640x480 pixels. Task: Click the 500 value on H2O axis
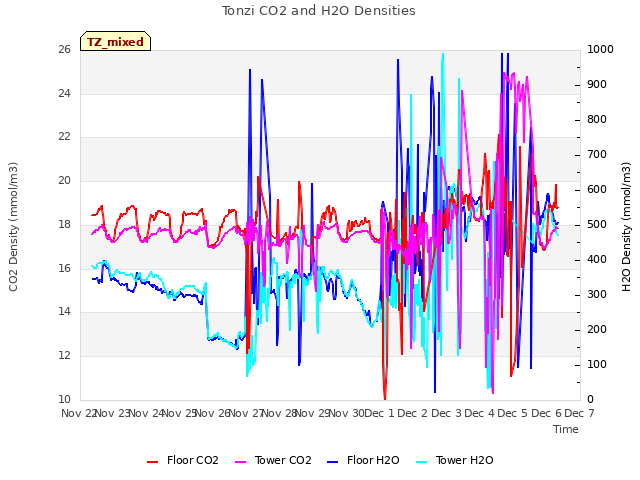[x=597, y=224]
